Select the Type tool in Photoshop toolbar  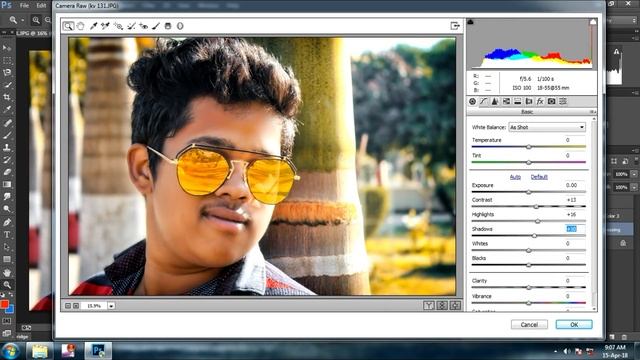pyautogui.click(x=7, y=235)
